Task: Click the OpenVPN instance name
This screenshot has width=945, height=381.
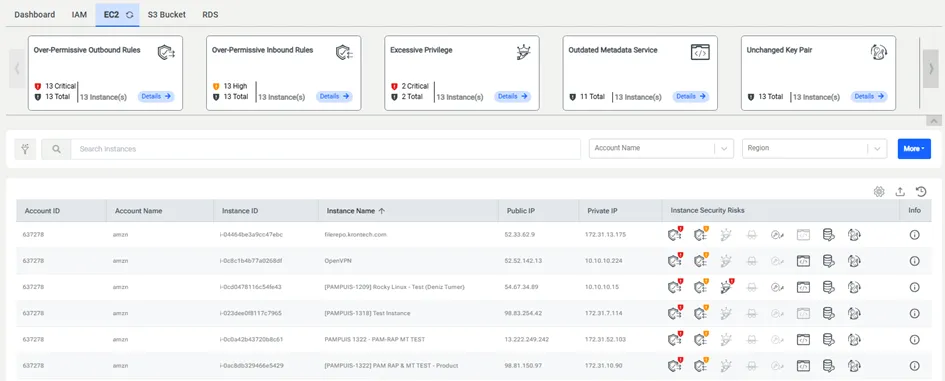Action: point(339,261)
